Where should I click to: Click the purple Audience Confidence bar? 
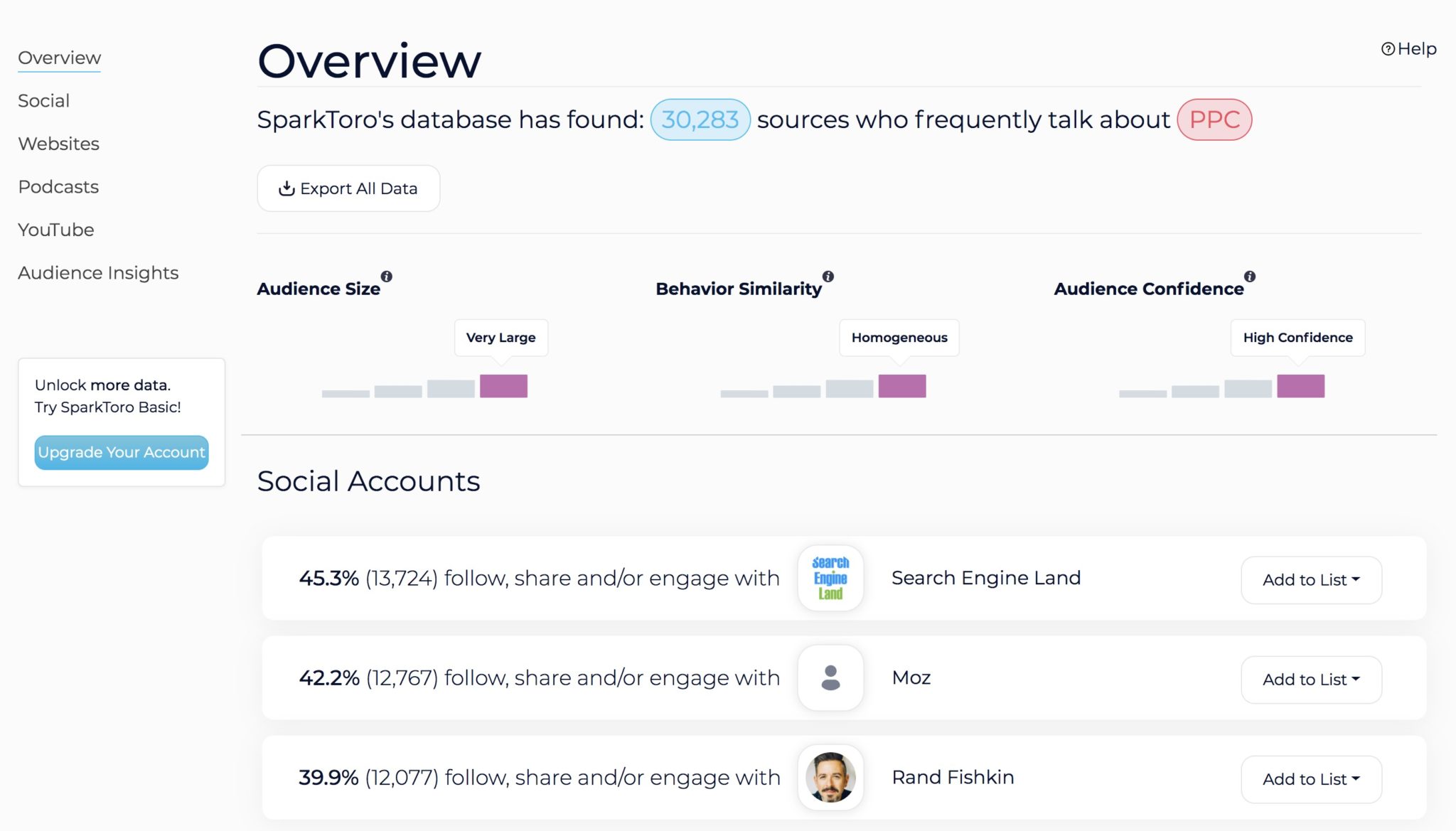point(1300,386)
